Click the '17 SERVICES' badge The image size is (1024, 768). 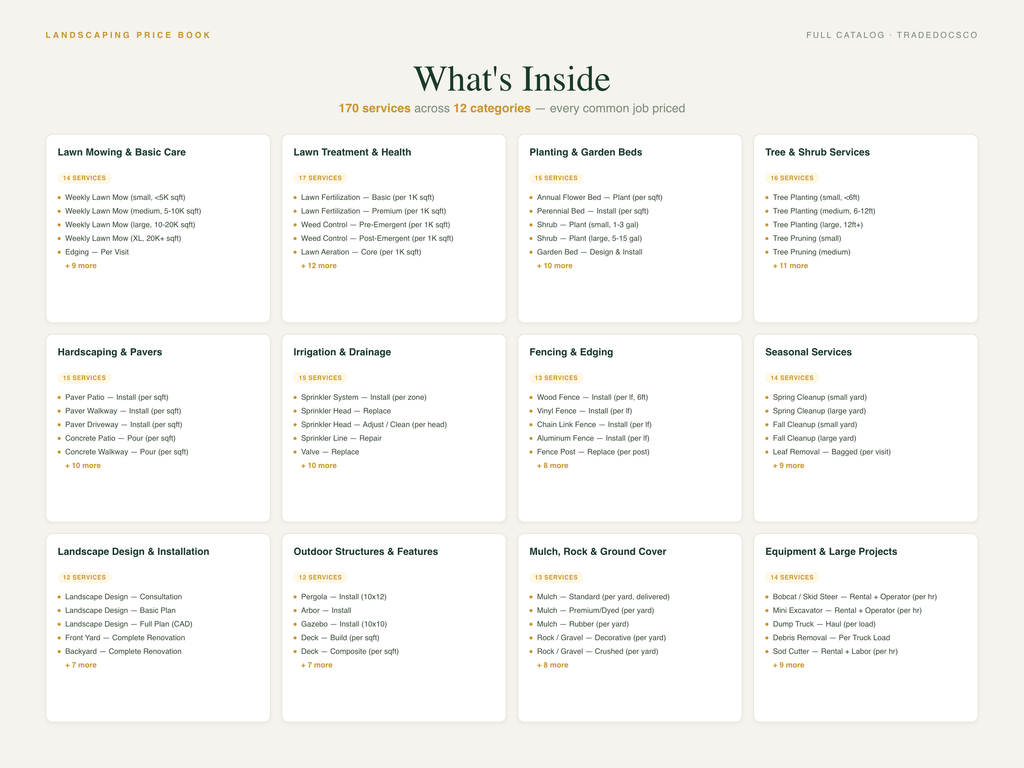click(320, 178)
